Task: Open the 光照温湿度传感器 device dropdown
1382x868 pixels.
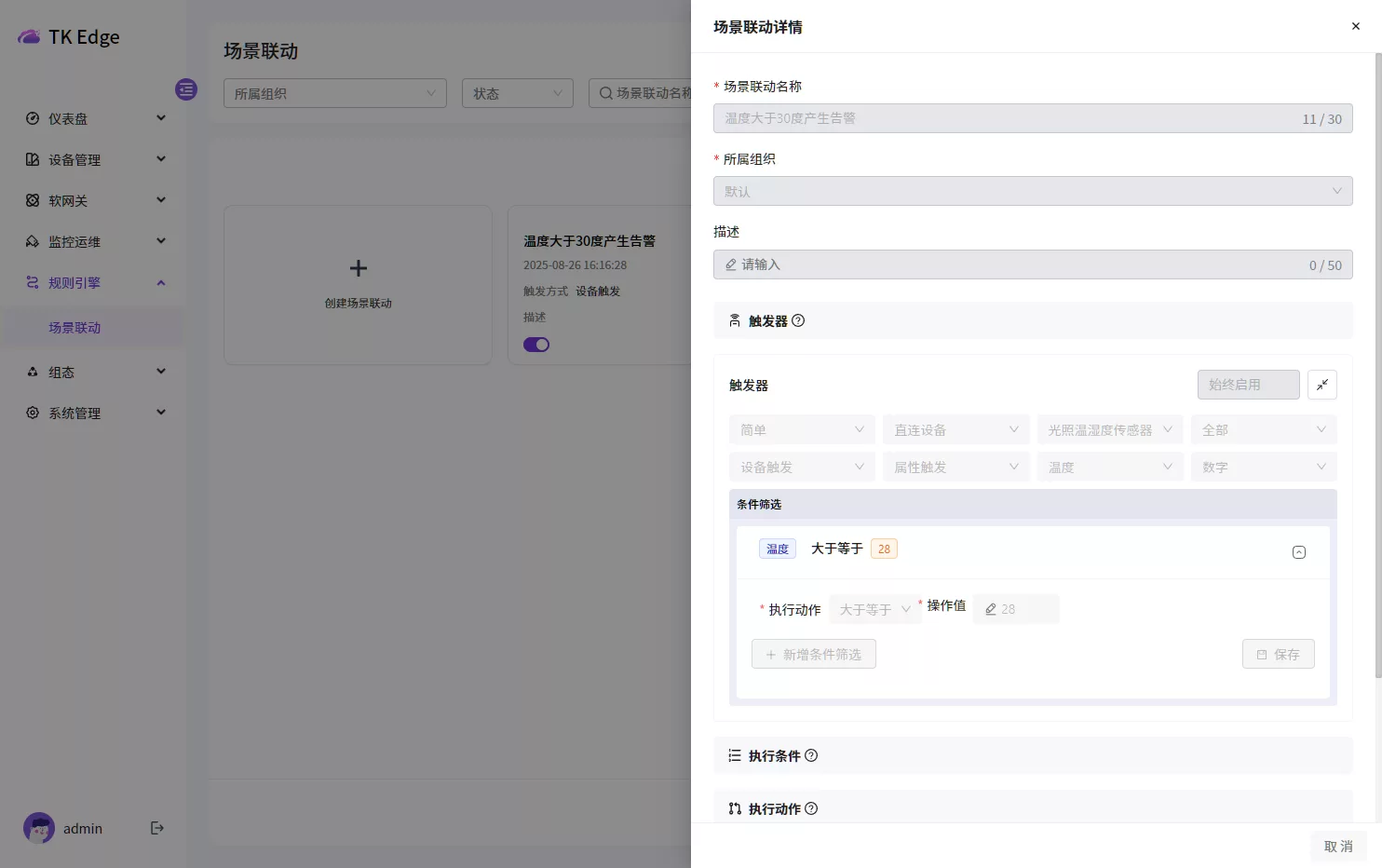Action: coord(1109,429)
